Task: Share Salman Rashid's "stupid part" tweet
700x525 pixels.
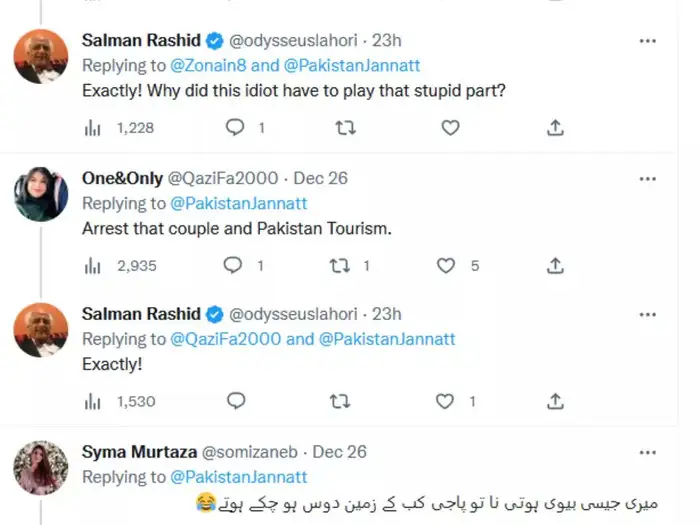Action: (556, 128)
